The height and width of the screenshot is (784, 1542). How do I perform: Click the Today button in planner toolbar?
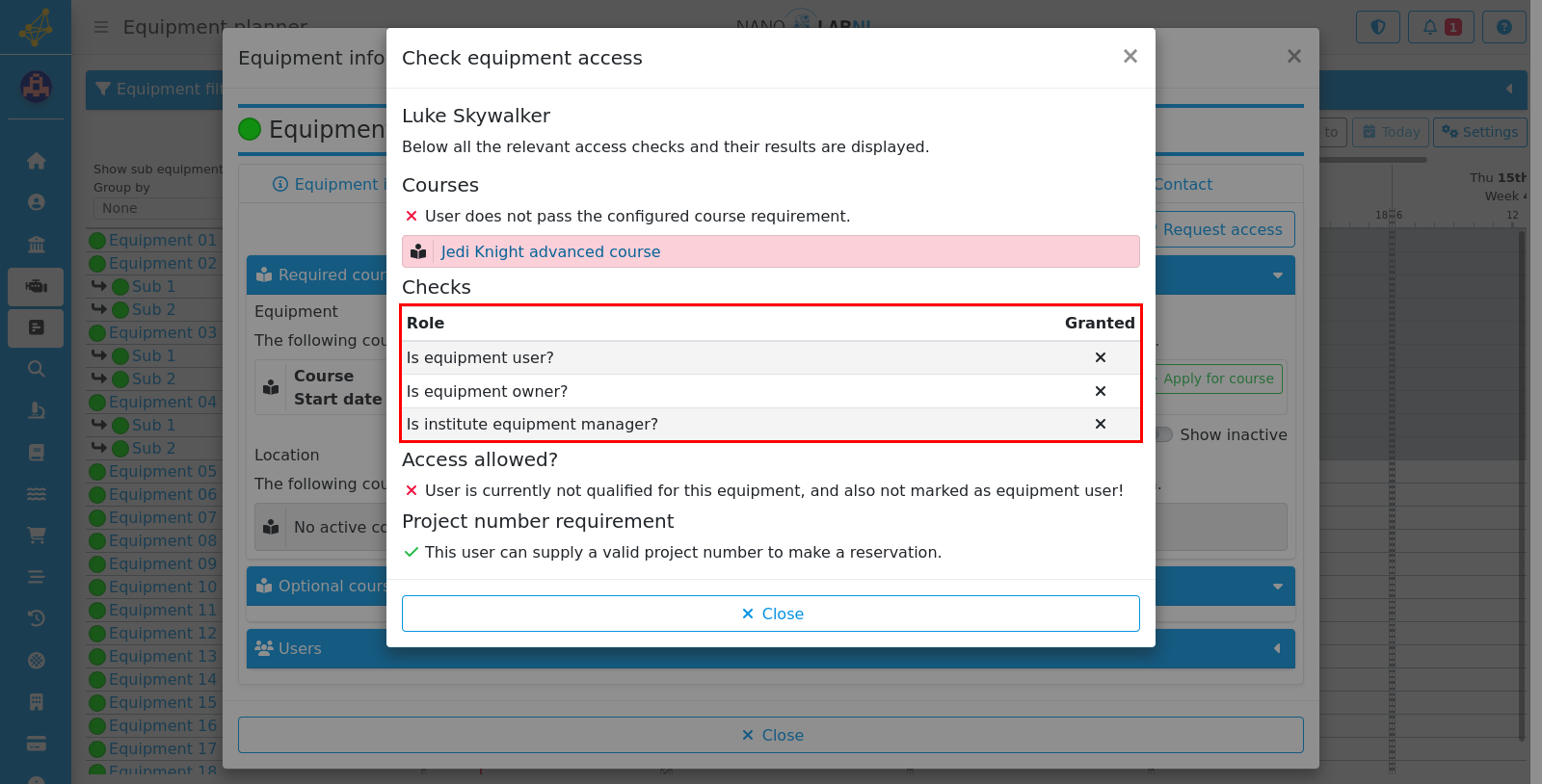(x=1391, y=132)
